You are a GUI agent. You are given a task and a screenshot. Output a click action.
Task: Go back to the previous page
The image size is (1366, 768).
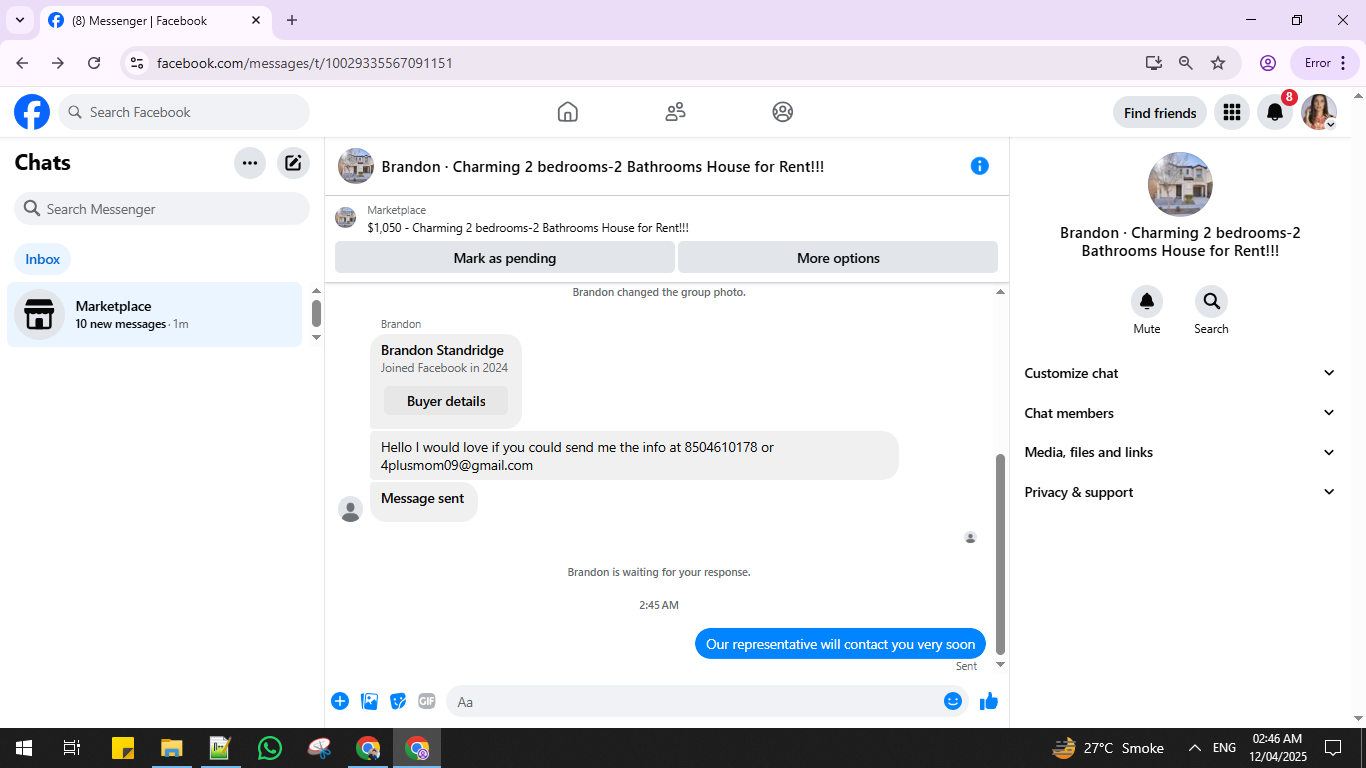(22, 63)
